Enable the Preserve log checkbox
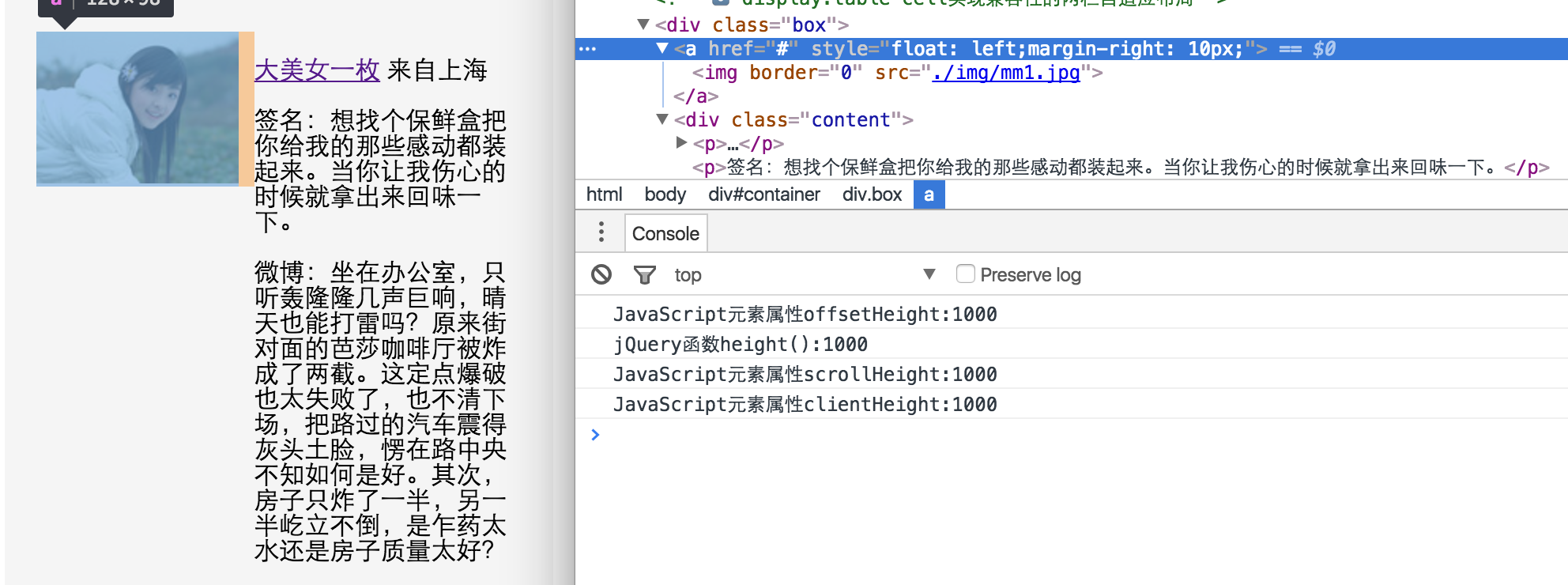 pyautogui.click(x=965, y=274)
